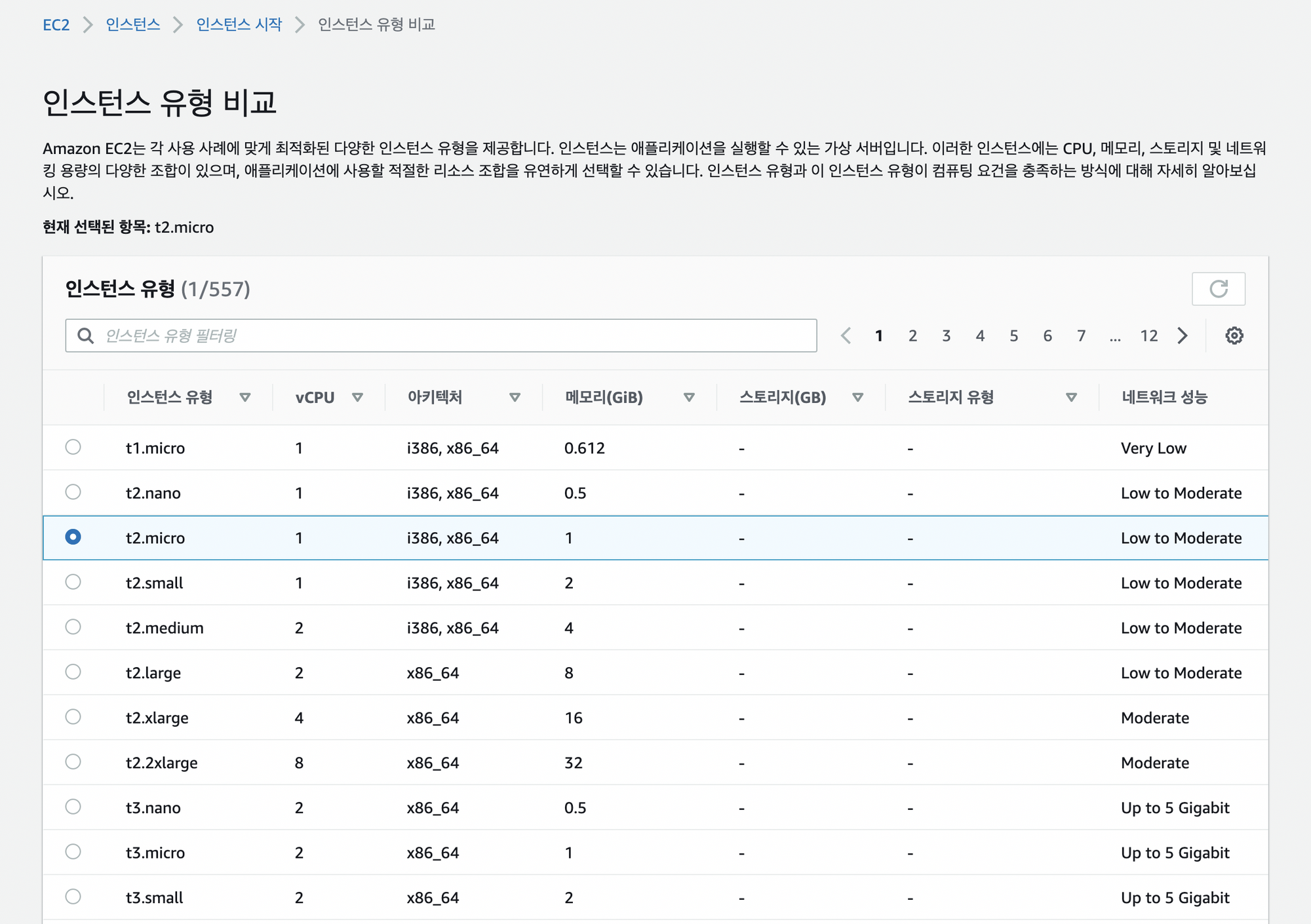The height and width of the screenshot is (924, 1311).
Task: Sort storage type column triangle
Action: pos(1071,397)
